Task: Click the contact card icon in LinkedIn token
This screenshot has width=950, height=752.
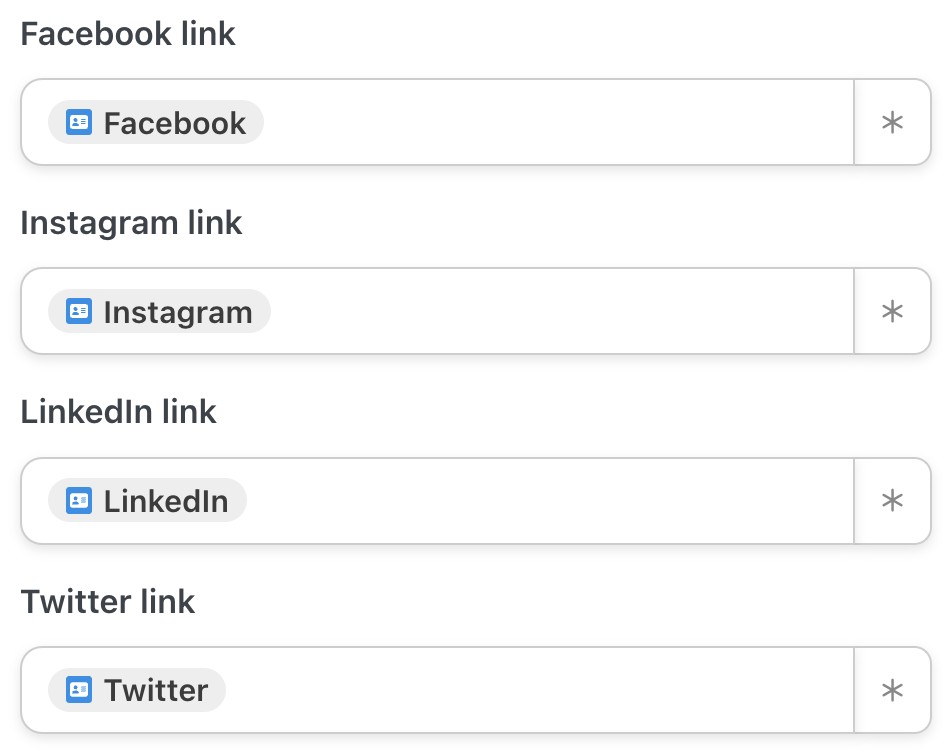Action: (x=79, y=501)
